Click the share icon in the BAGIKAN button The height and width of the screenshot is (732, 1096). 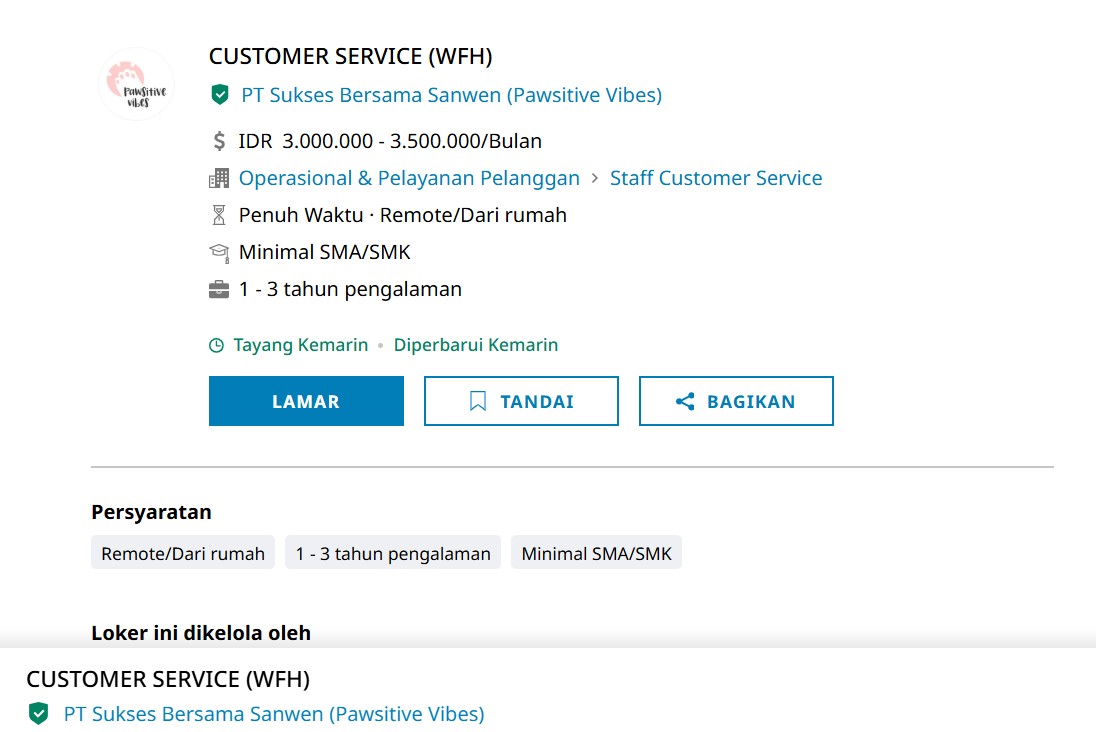685,401
